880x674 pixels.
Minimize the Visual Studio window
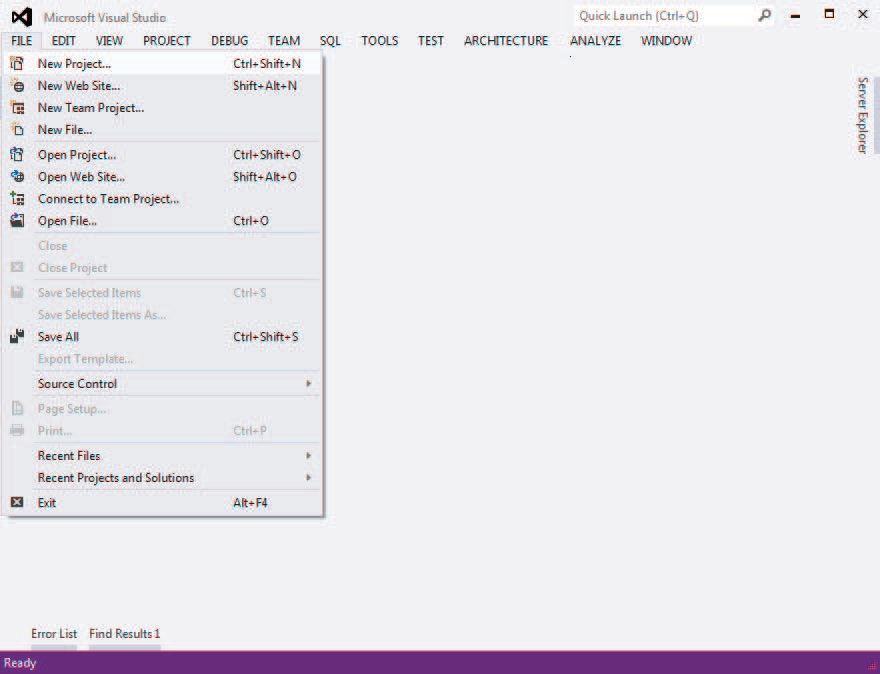(x=795, y=16)
